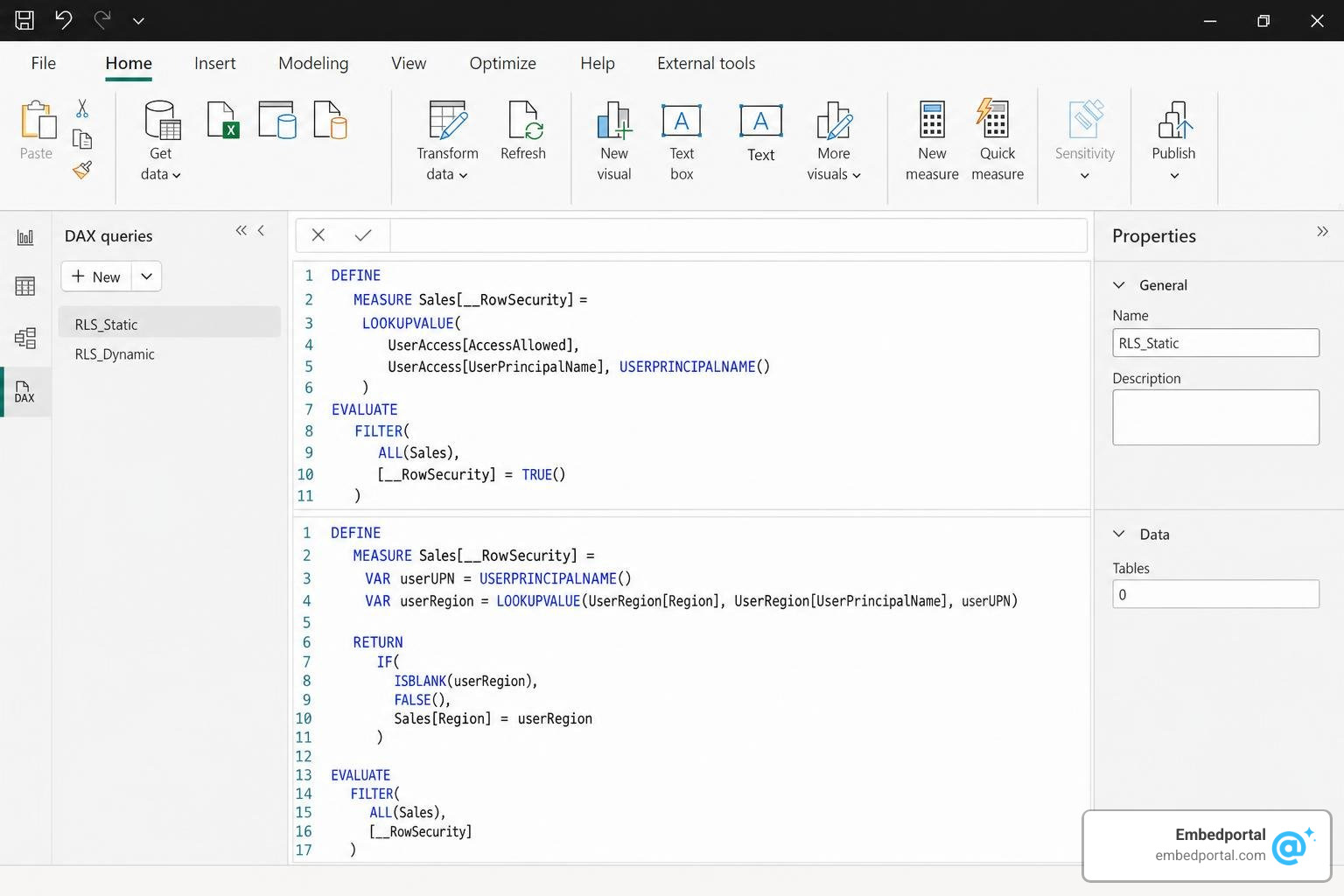The image size is (1344, 896).
Task: Click the Paste clipboard icon
Action: [x=38, y=120]
